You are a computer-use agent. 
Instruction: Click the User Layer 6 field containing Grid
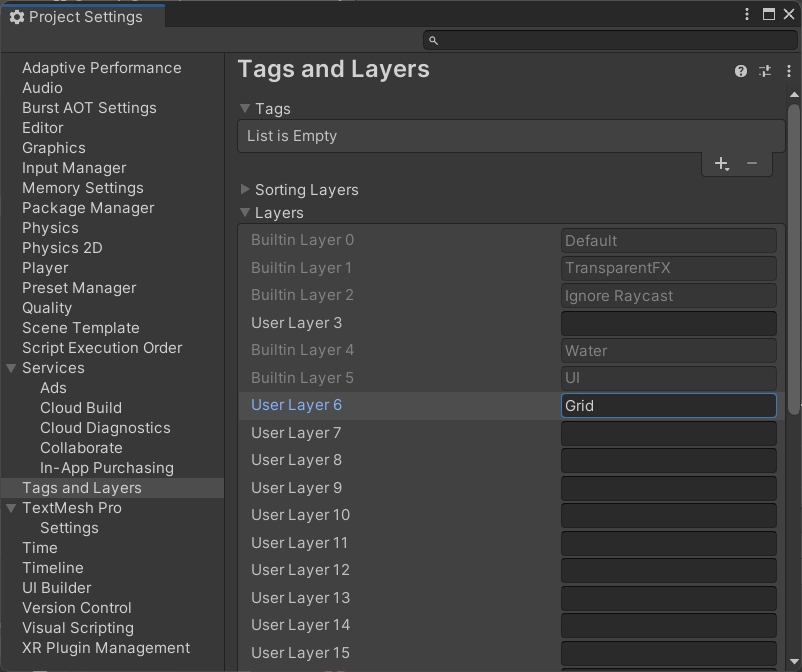[669, 406]
